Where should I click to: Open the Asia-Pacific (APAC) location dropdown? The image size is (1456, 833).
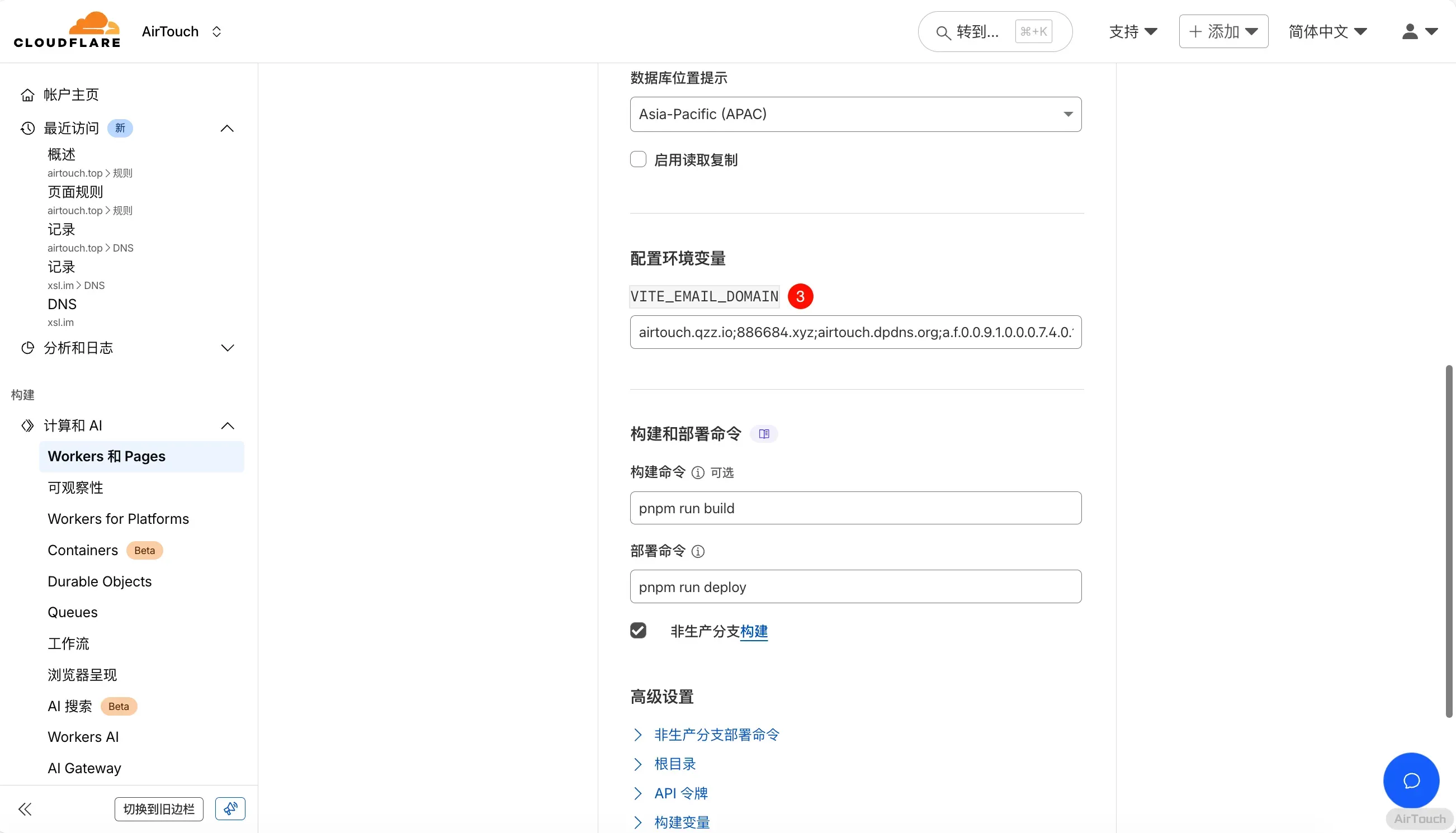pyautogui.click(x=855, y=114)
